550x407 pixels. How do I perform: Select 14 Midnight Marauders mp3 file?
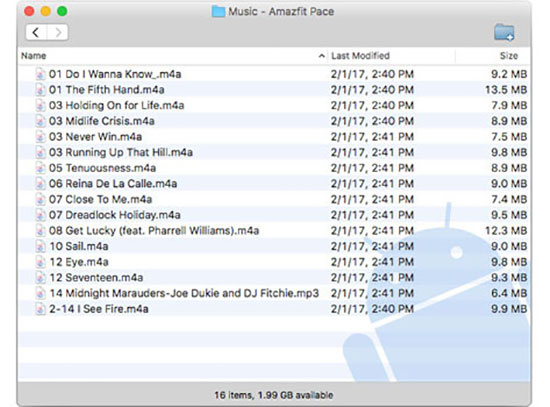[x=274, y=293]
